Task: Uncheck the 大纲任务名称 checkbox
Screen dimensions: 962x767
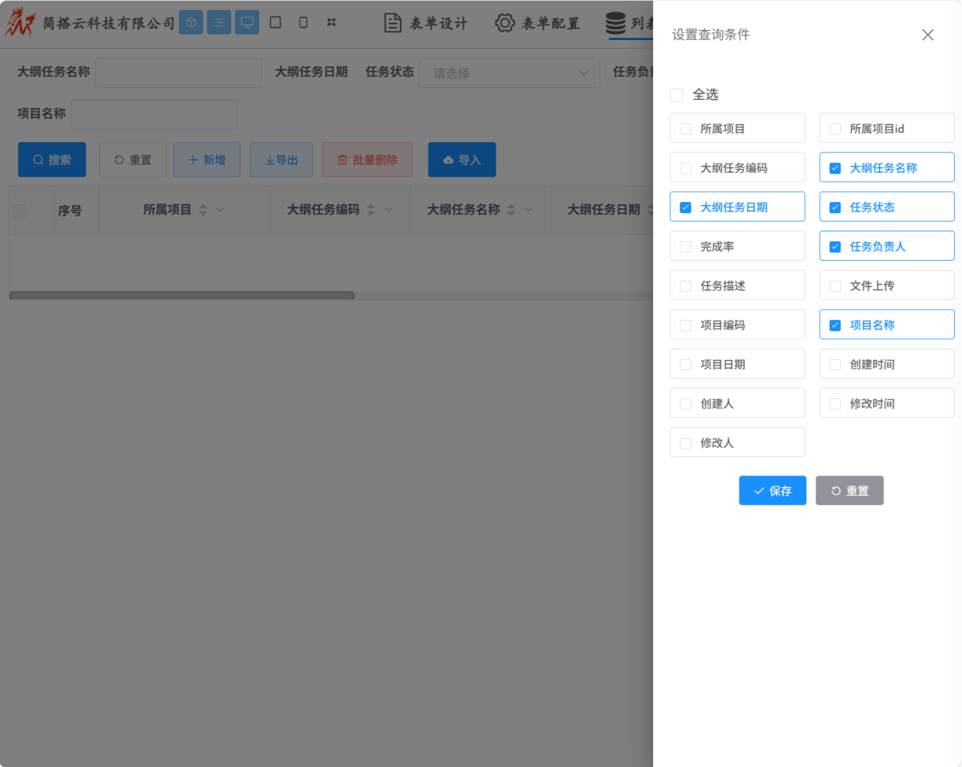Action: [x=835, y=168]
